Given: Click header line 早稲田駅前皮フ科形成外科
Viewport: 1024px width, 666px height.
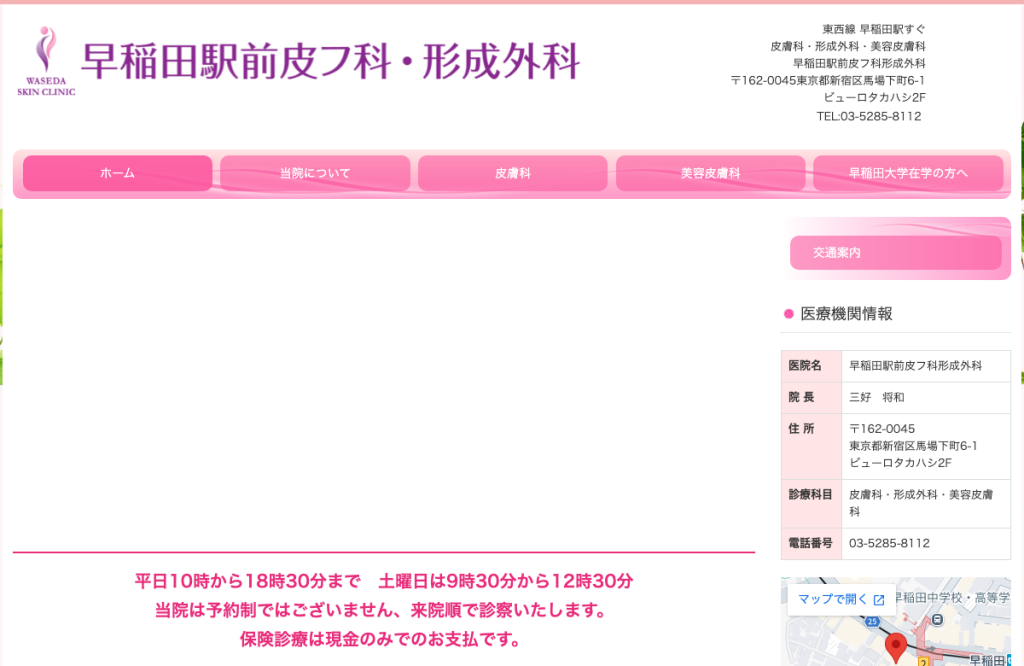Looking at the screenshot, I should tap(859, 63).
